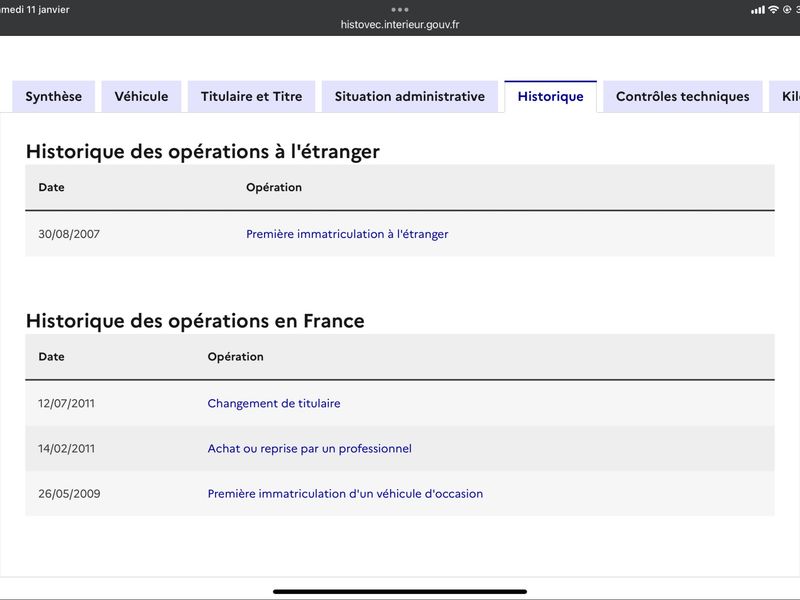Click Première immatriculation à l'étranger link
This screenshot has height=600, width=800.
[x=347, y=234]
